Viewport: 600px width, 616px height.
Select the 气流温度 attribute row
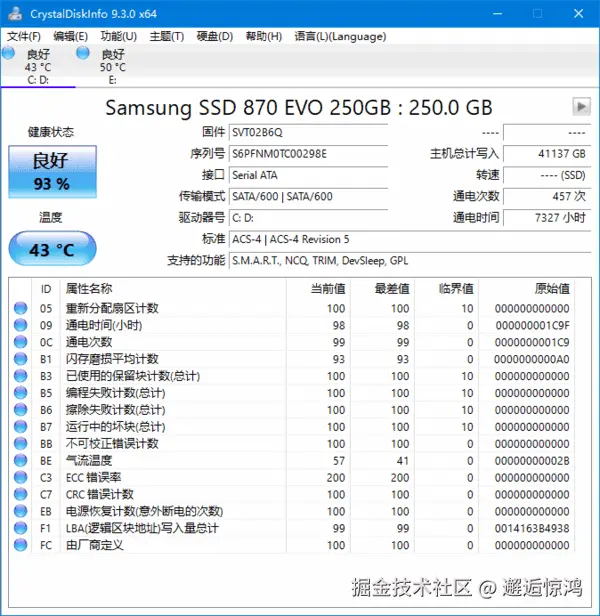tap(293, 460)
